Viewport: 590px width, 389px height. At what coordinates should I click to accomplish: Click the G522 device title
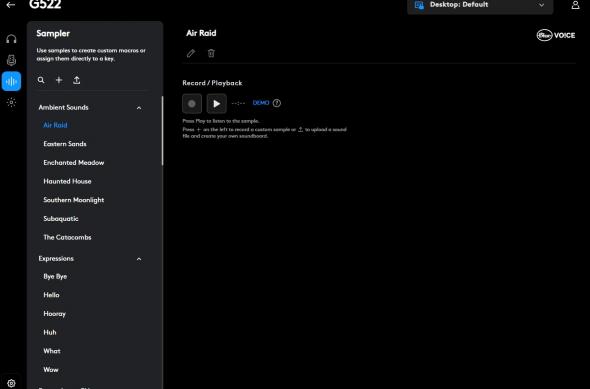(45, 5)
